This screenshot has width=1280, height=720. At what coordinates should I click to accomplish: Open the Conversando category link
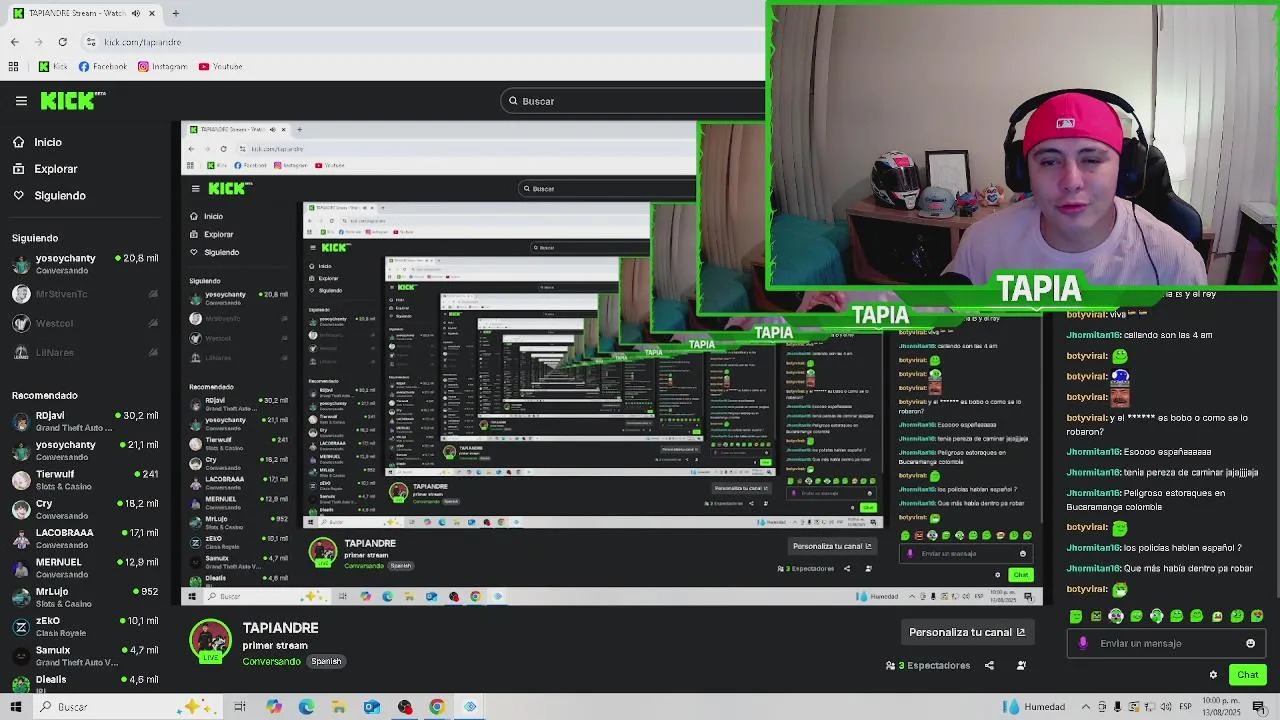click(x=271, y=661)
